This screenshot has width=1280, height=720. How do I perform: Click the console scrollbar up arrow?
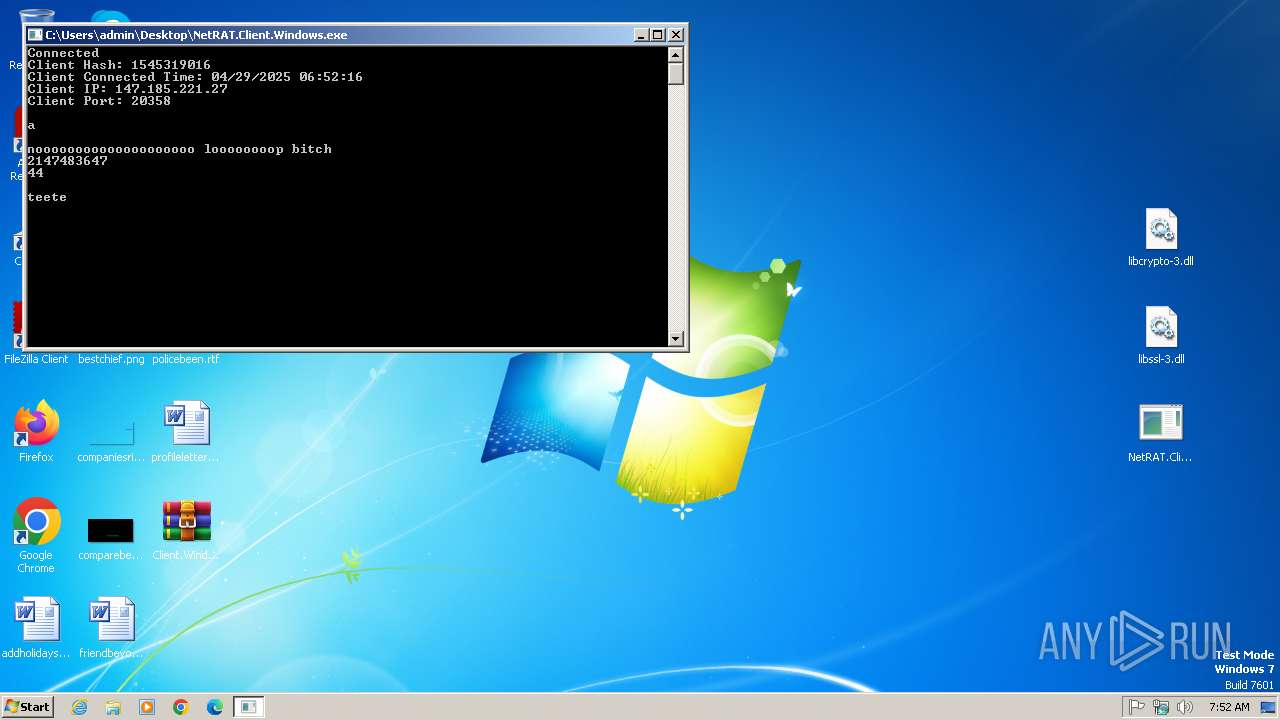676,55
